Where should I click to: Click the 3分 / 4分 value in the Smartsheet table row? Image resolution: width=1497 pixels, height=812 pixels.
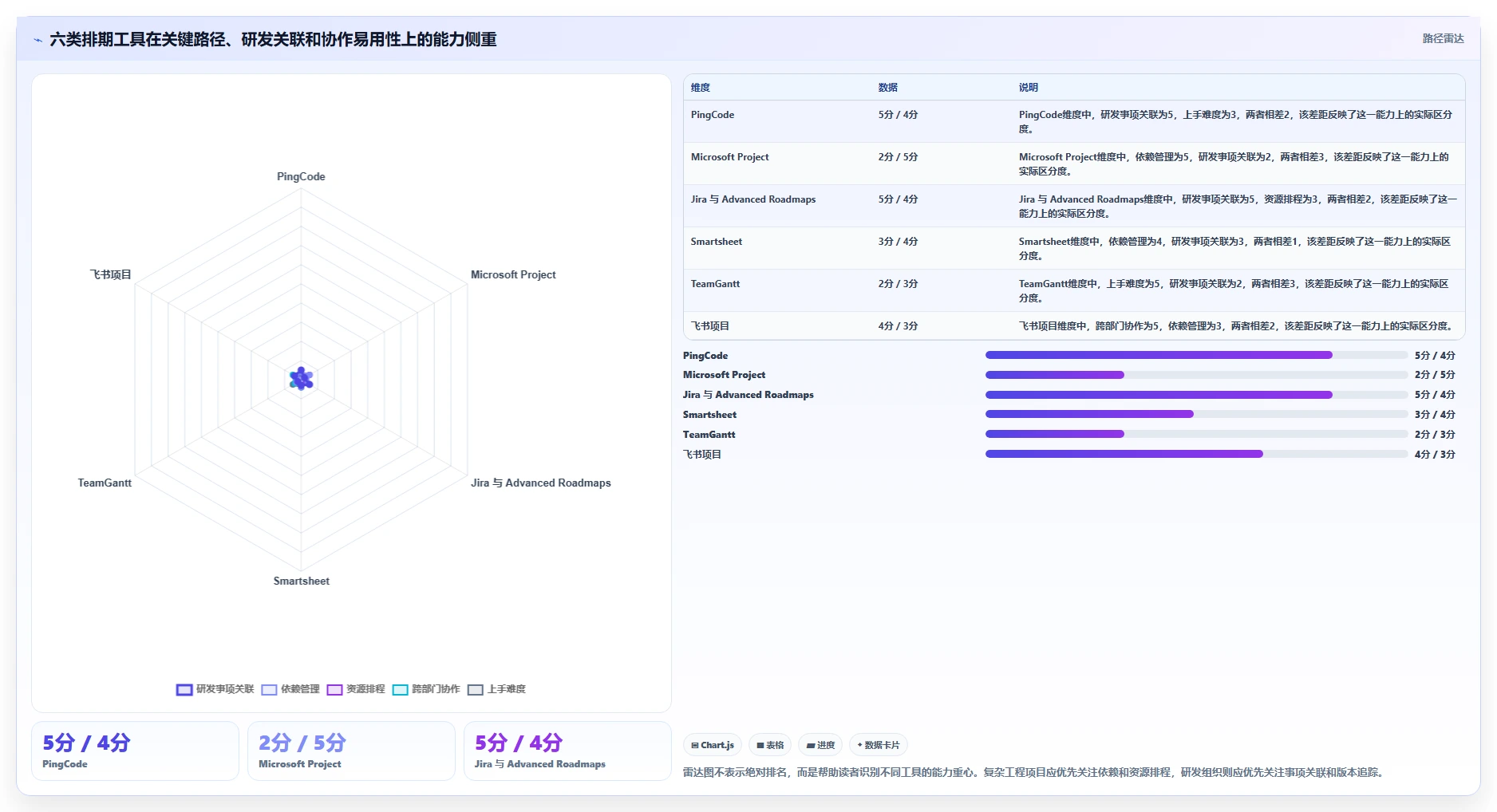click(899, 242)
